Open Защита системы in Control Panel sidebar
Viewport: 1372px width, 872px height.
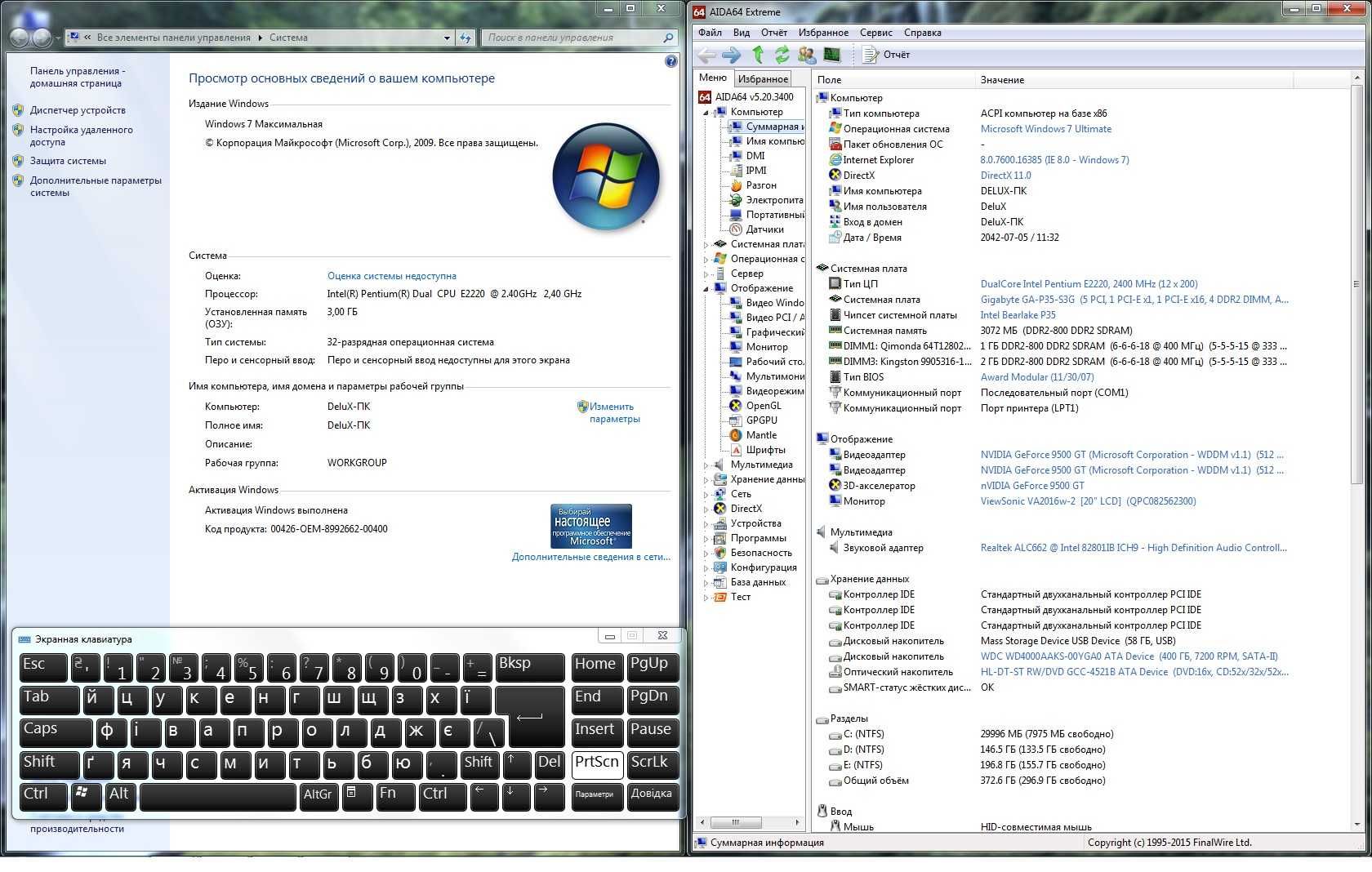pos(68,161)
